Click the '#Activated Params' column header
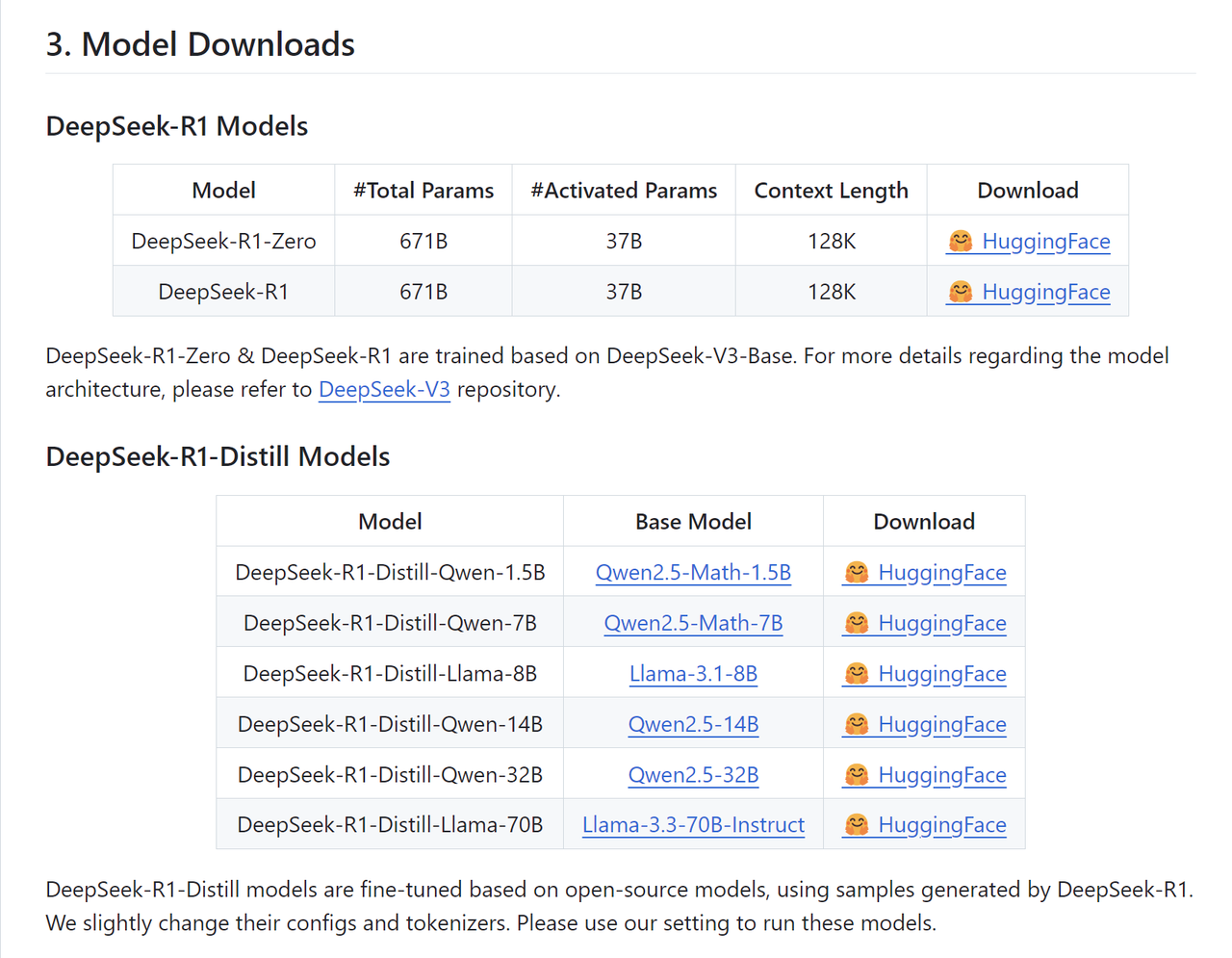 [624, 191]
